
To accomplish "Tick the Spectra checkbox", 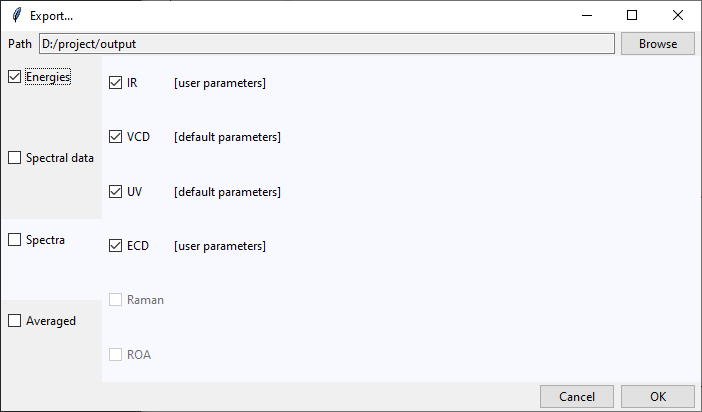I will coord(14,240).
